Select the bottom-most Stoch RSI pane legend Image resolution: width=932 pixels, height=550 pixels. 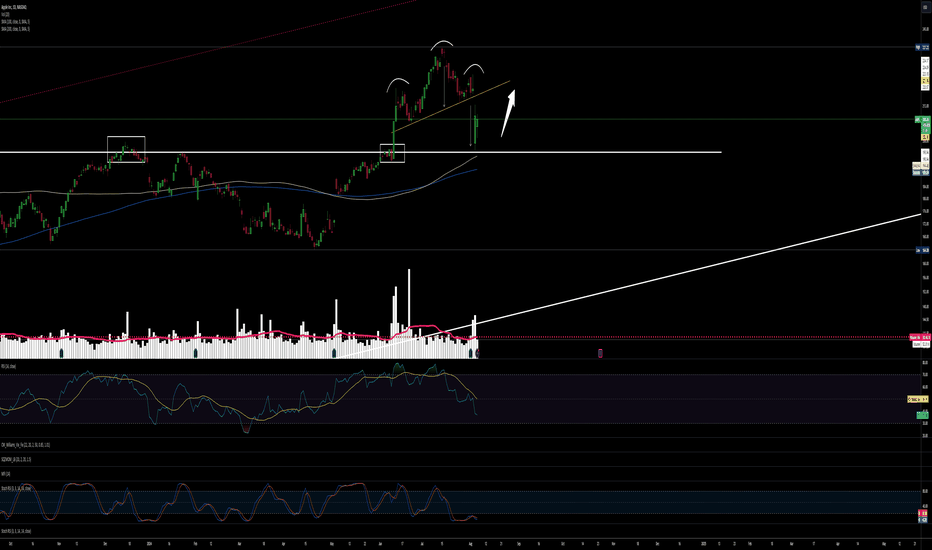pyautogui.click(x=16, y=531)
